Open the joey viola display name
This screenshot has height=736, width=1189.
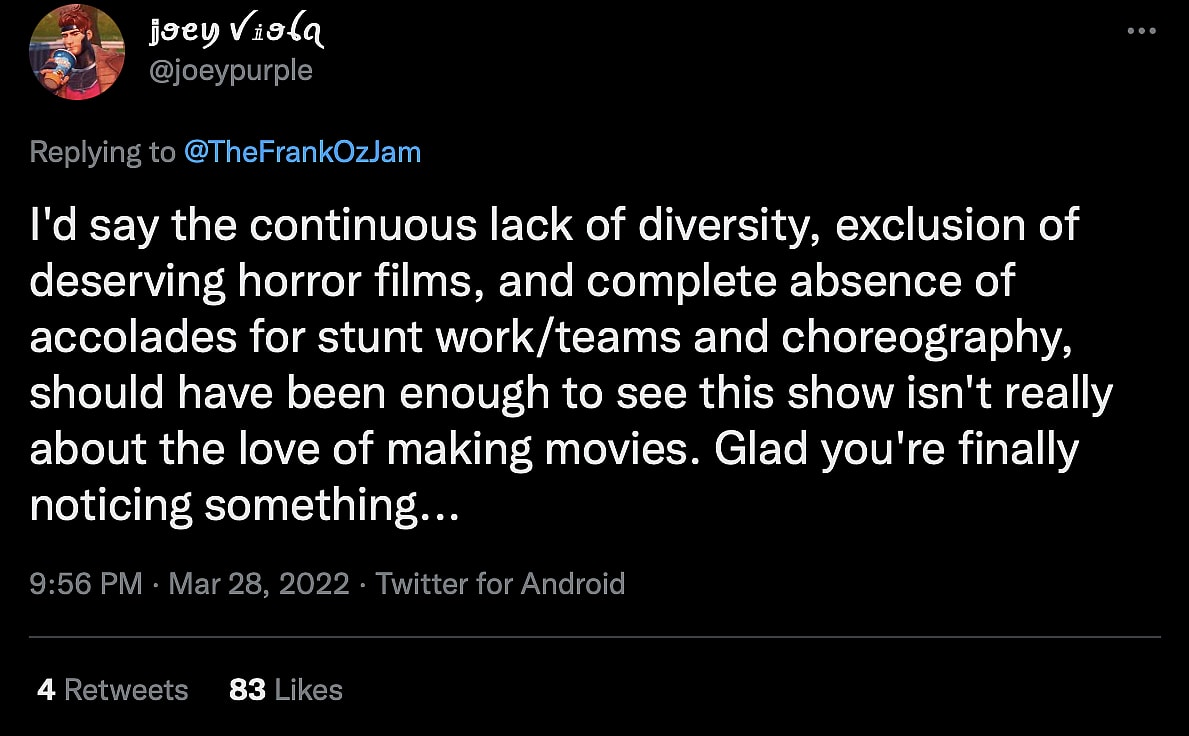tap(236, 34)
